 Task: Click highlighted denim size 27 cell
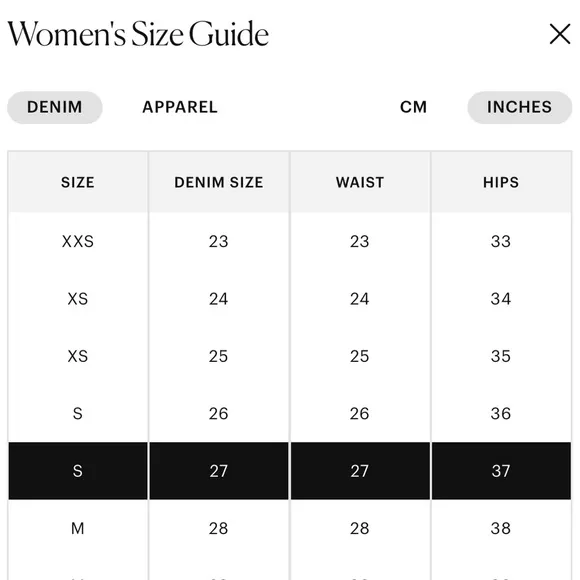[x=219, y=471]
